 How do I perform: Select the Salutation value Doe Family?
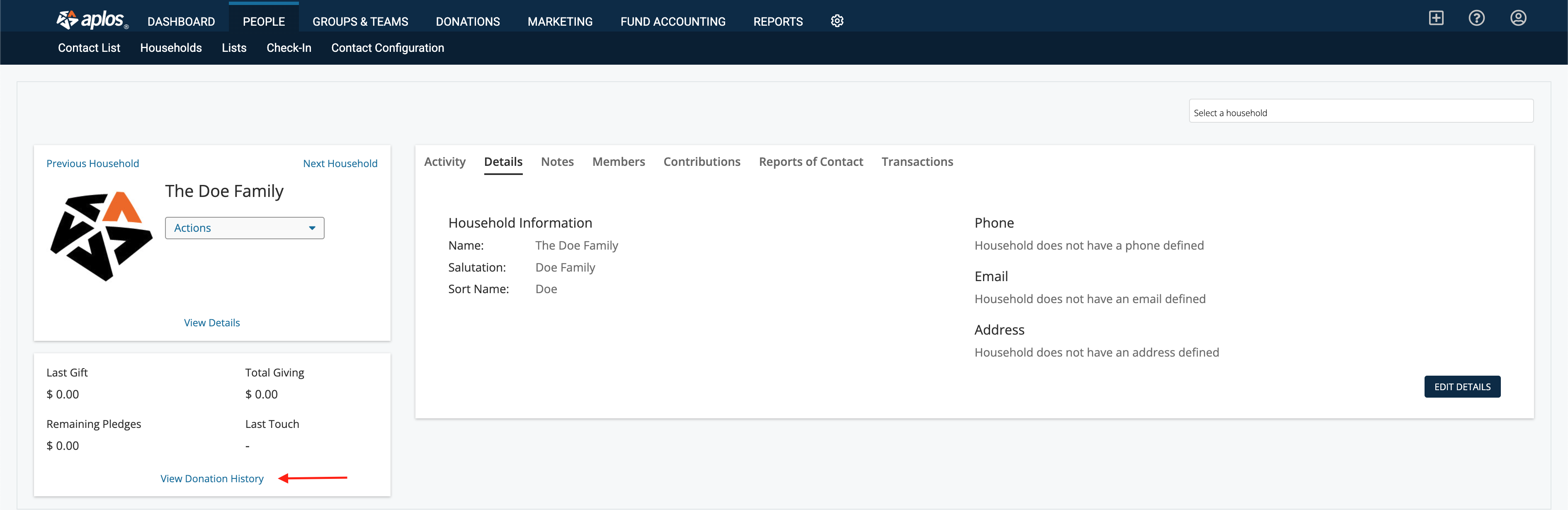point(566,268)
